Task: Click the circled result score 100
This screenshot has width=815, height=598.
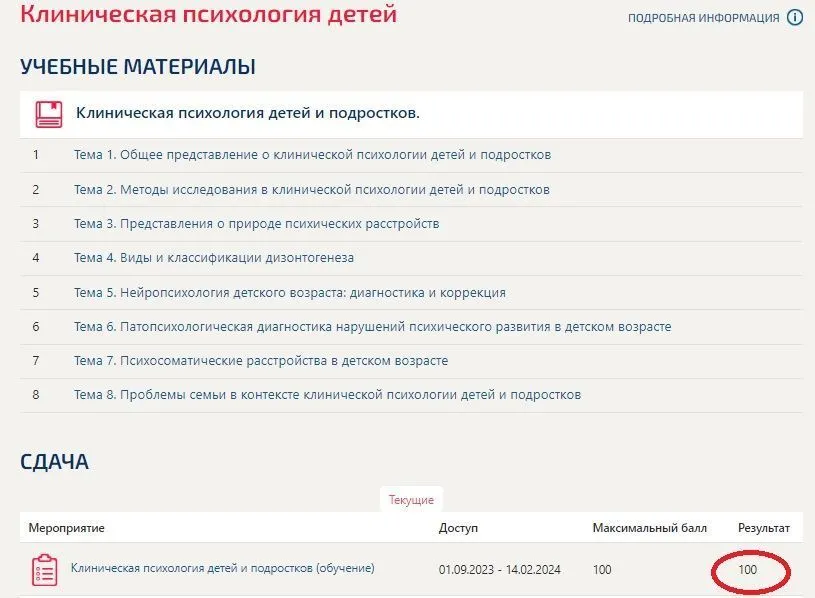Action: [x=747, y=569]
